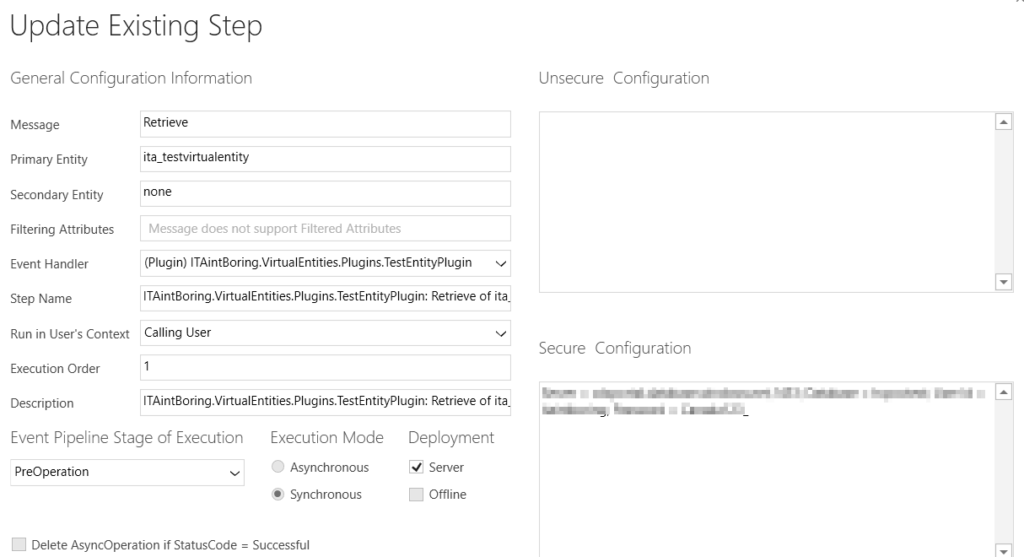Image resolution: width=1024 pixels, height=557 pixels.
Task: Open the Event Handler dropdown
Action: click(x=325, y=263)
